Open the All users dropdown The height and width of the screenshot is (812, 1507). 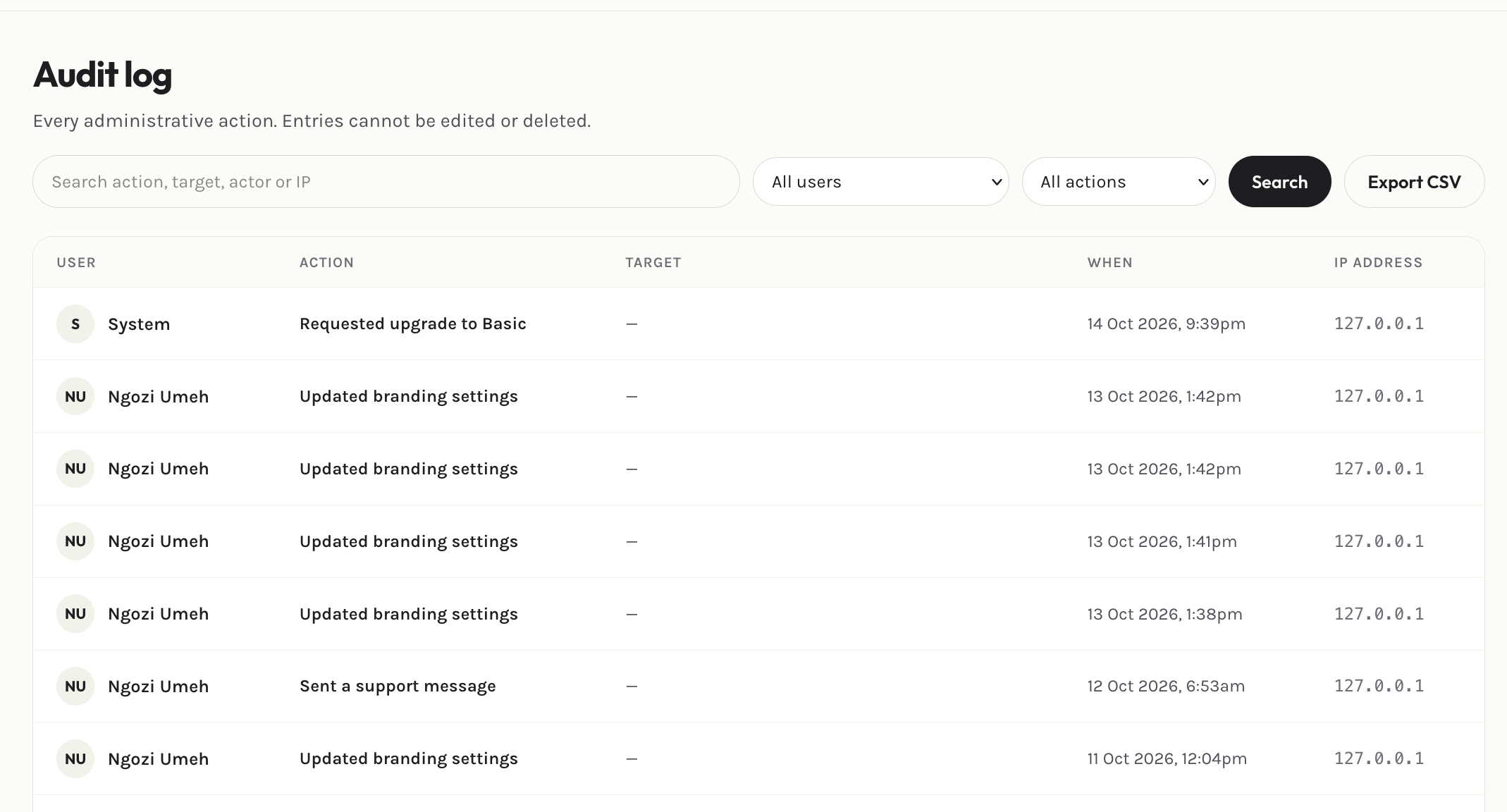tap(880, 182)
